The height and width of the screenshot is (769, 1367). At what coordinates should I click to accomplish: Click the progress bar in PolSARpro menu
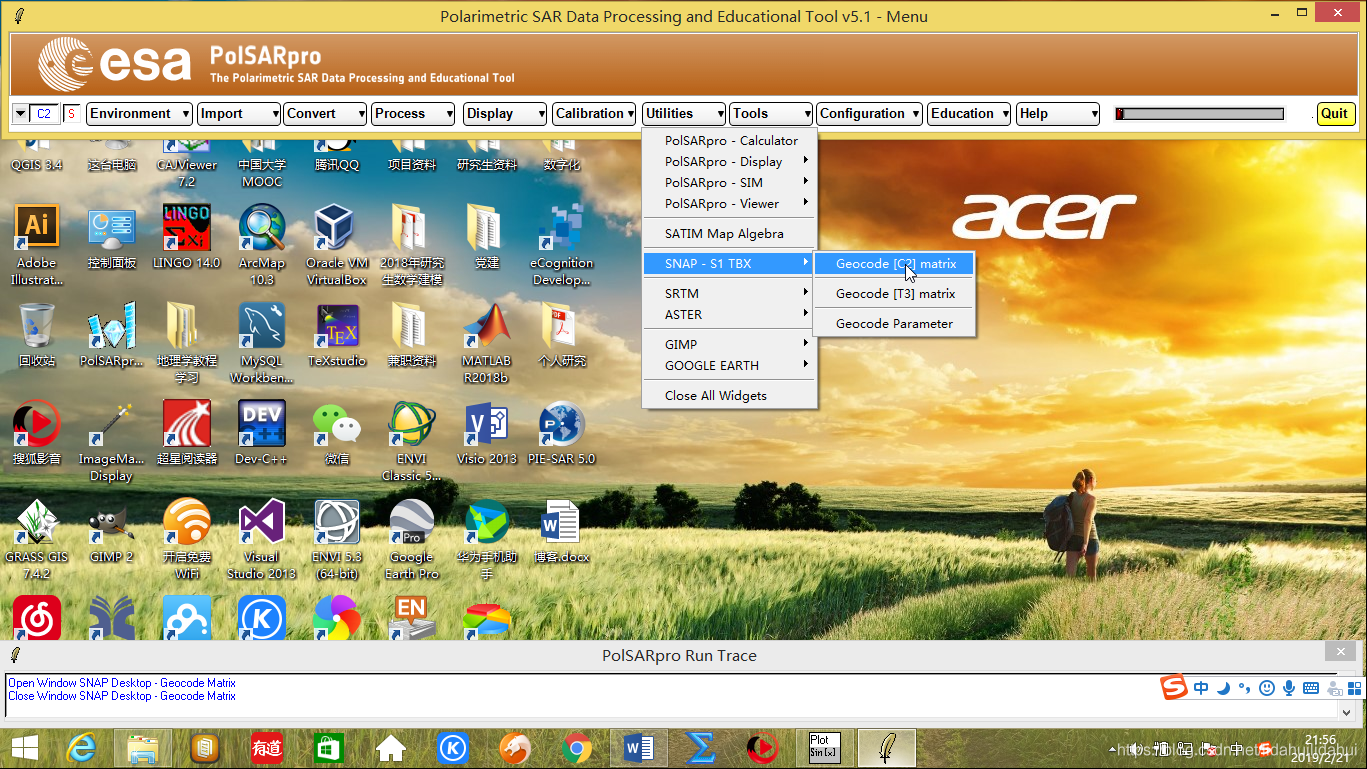tap(1200, 114)
